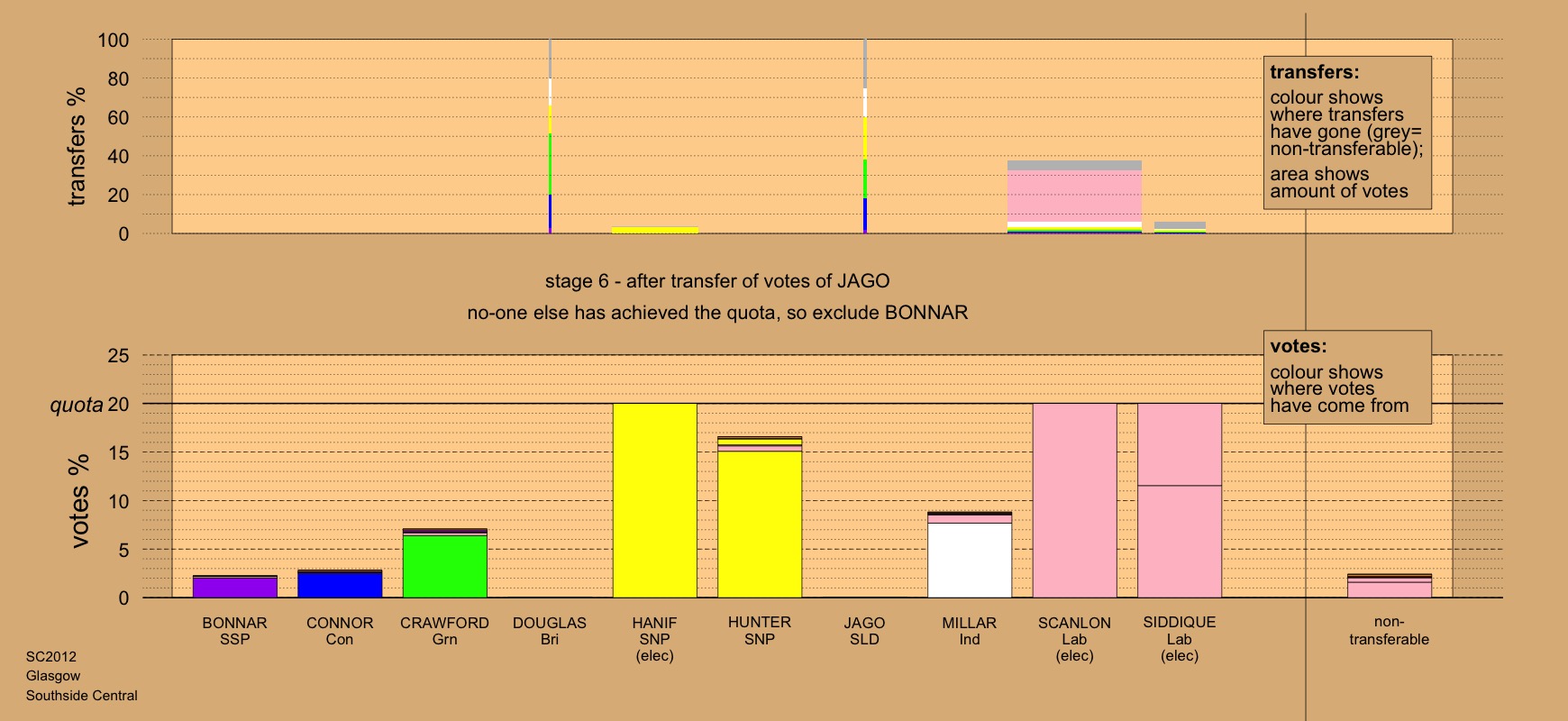Select the white MILLAR votes bar
Image resolution: width=1568 pixels, height=721 pixels.
point(970,559)
